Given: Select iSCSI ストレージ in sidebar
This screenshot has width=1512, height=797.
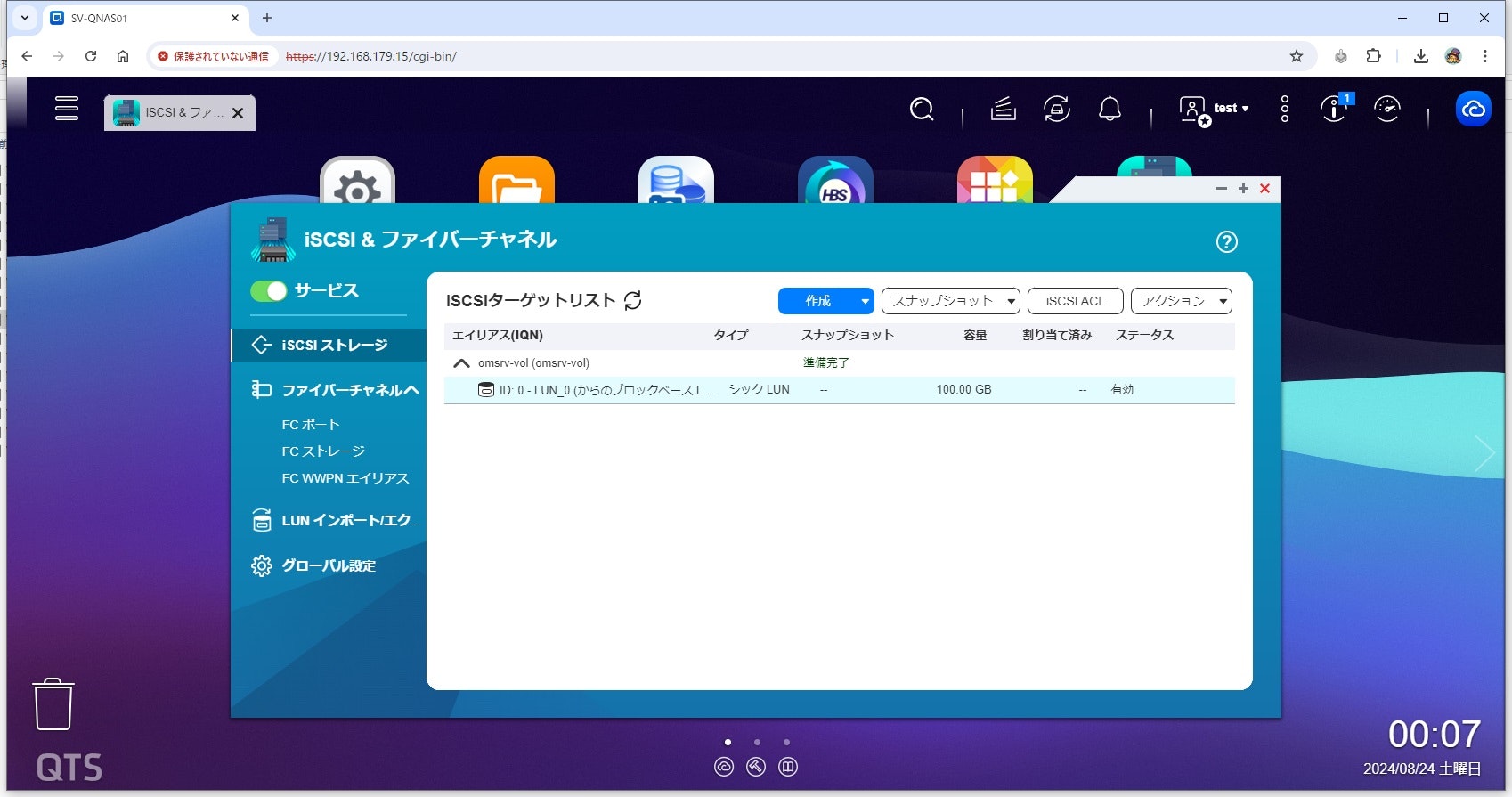Looking at the screenshot, I should [329, 345].
